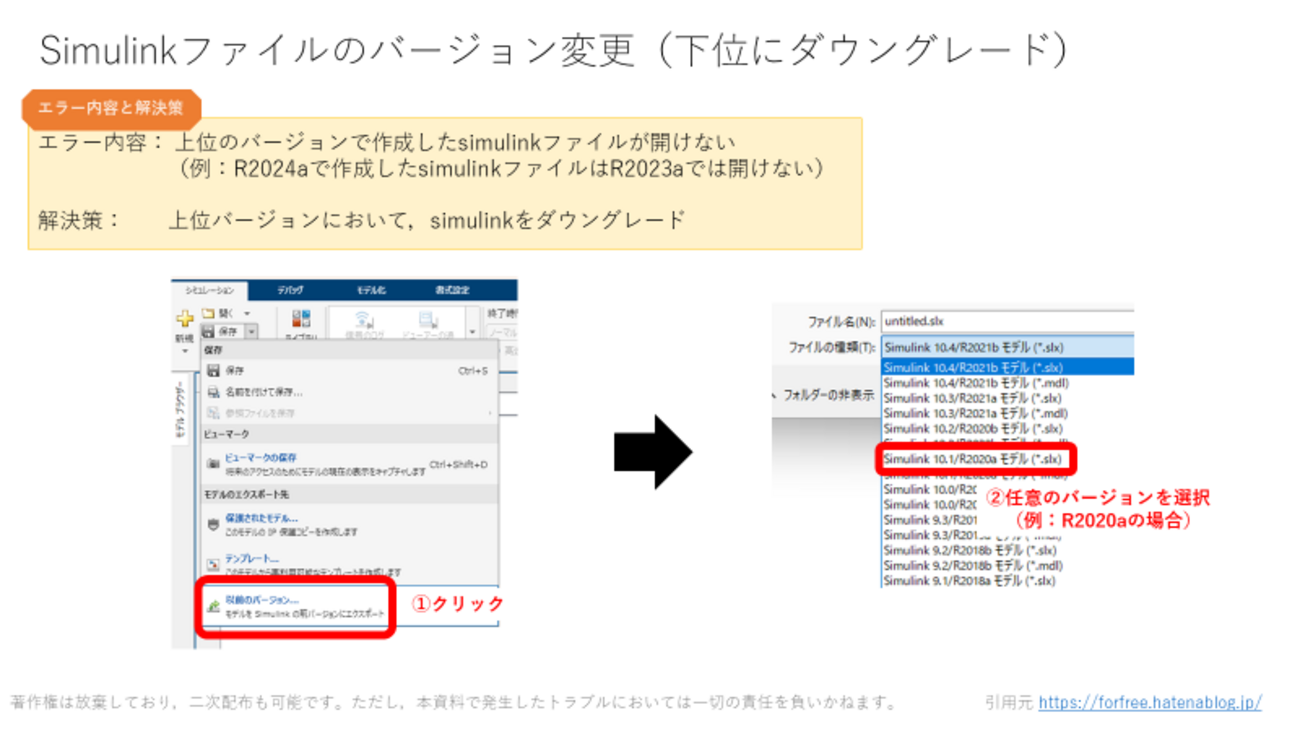Switch to the モデル化 tab
1300x731 pixels.
[x=371, y=290]
